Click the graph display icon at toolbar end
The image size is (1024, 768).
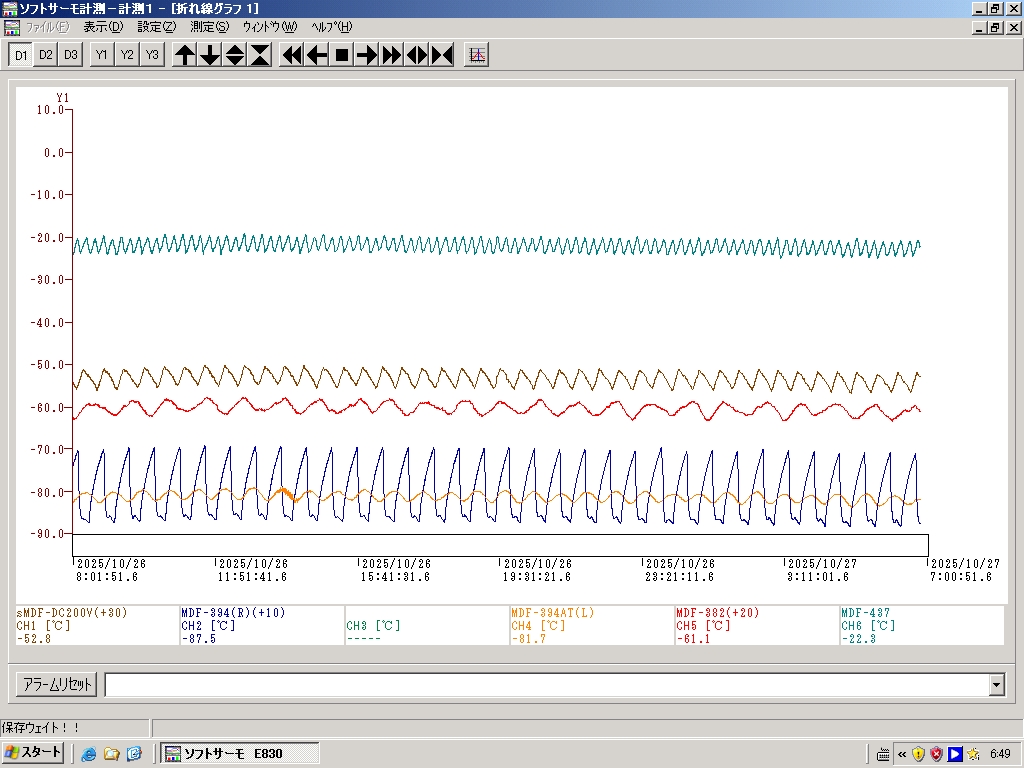tap(477, 55)
